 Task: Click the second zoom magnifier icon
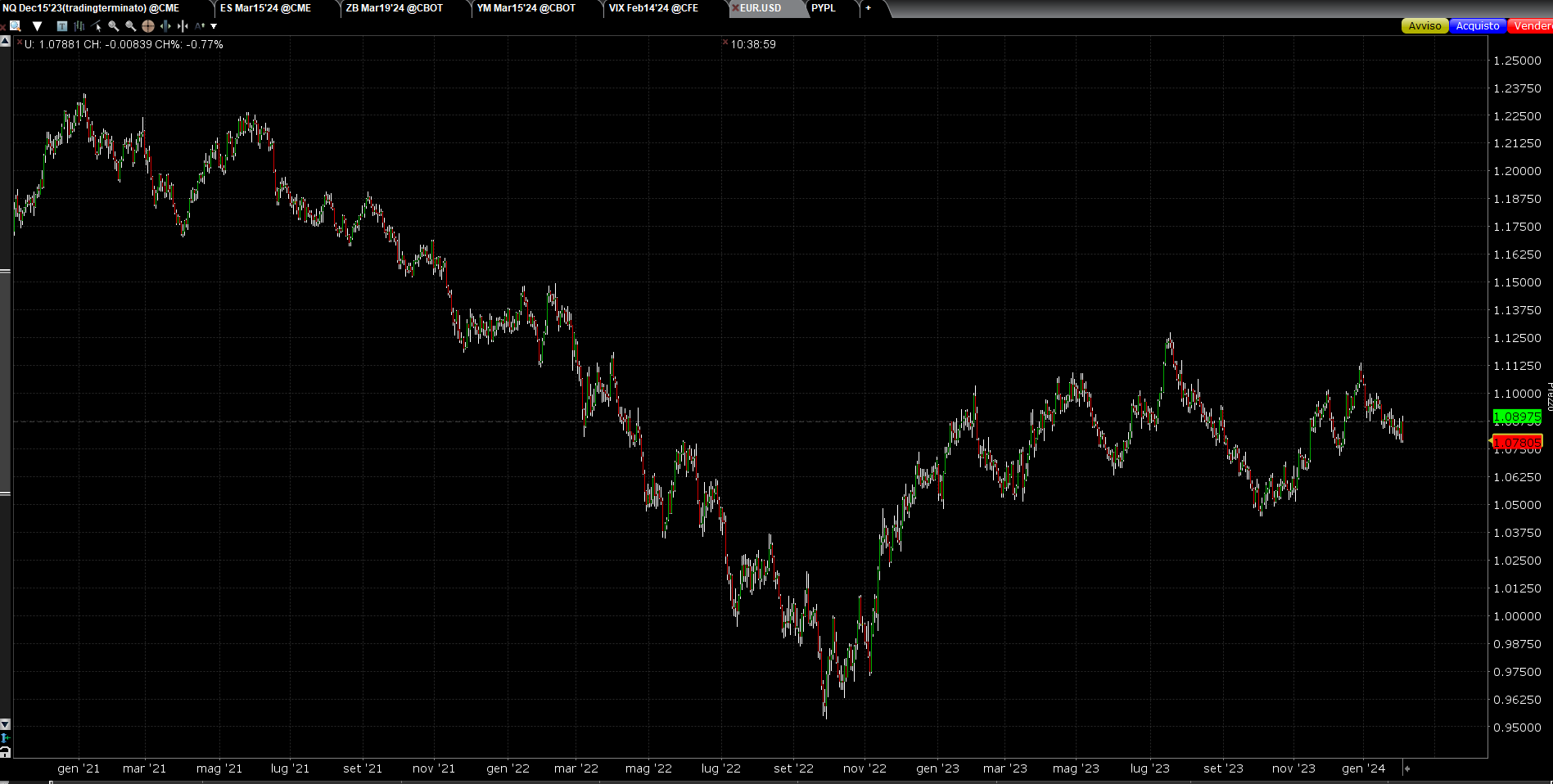pos(131,26)
